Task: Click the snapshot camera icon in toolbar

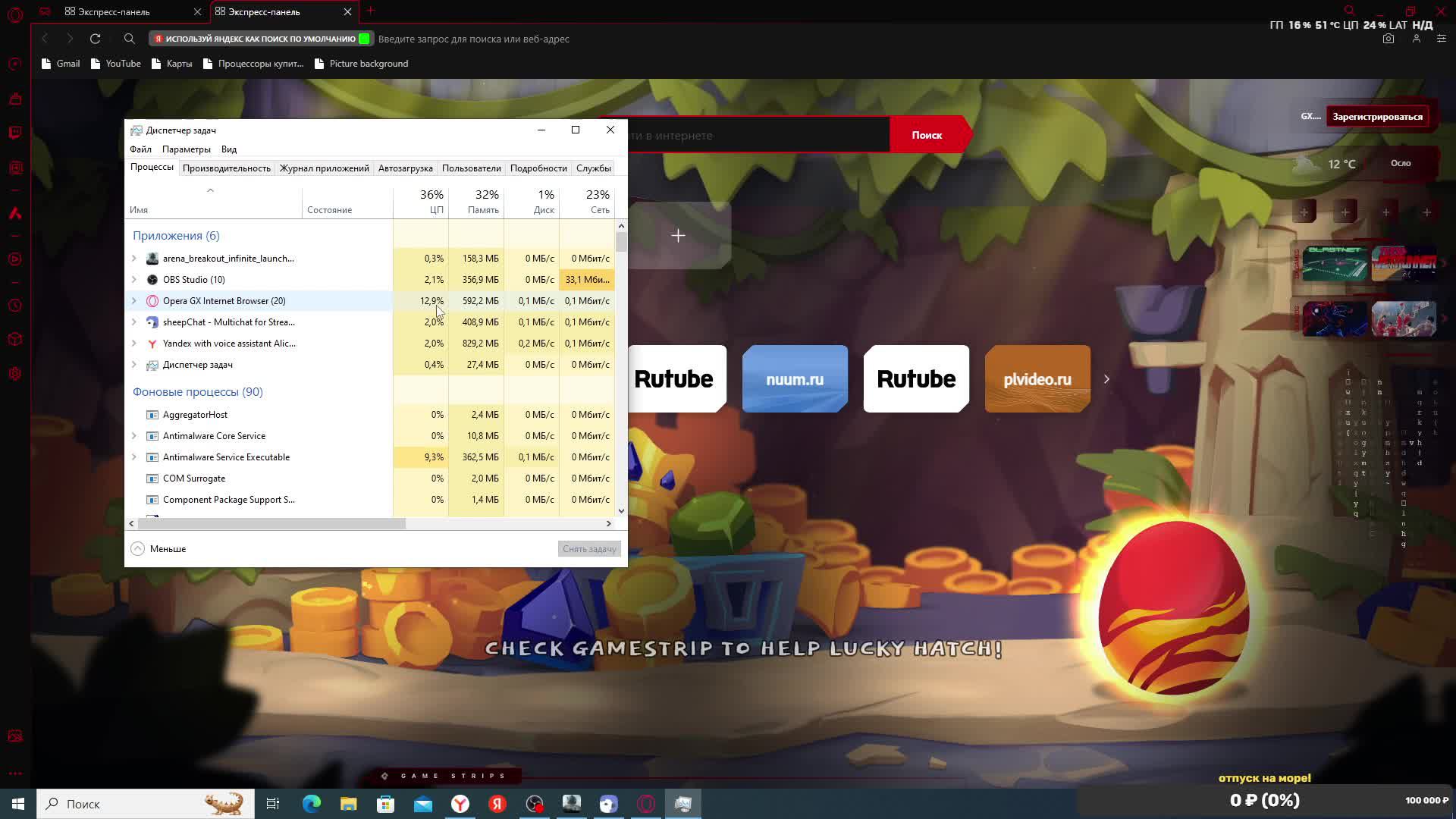Action: click(1388, 39)
